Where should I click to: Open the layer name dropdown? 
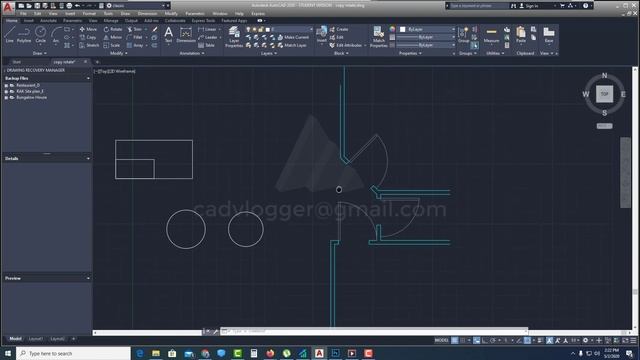tap(291, 29)
